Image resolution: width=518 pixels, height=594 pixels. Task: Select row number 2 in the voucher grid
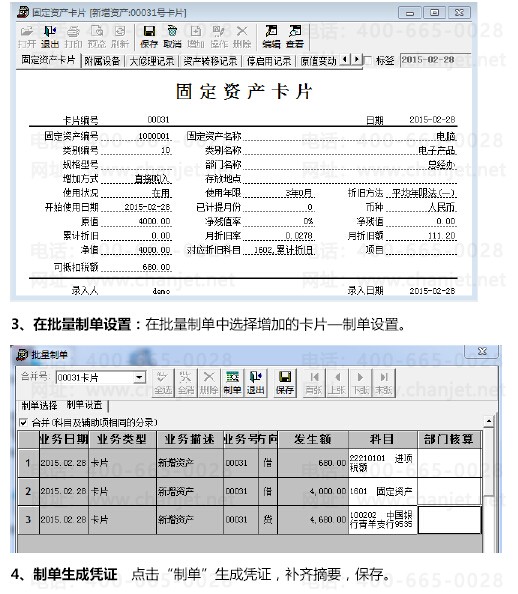28,491
